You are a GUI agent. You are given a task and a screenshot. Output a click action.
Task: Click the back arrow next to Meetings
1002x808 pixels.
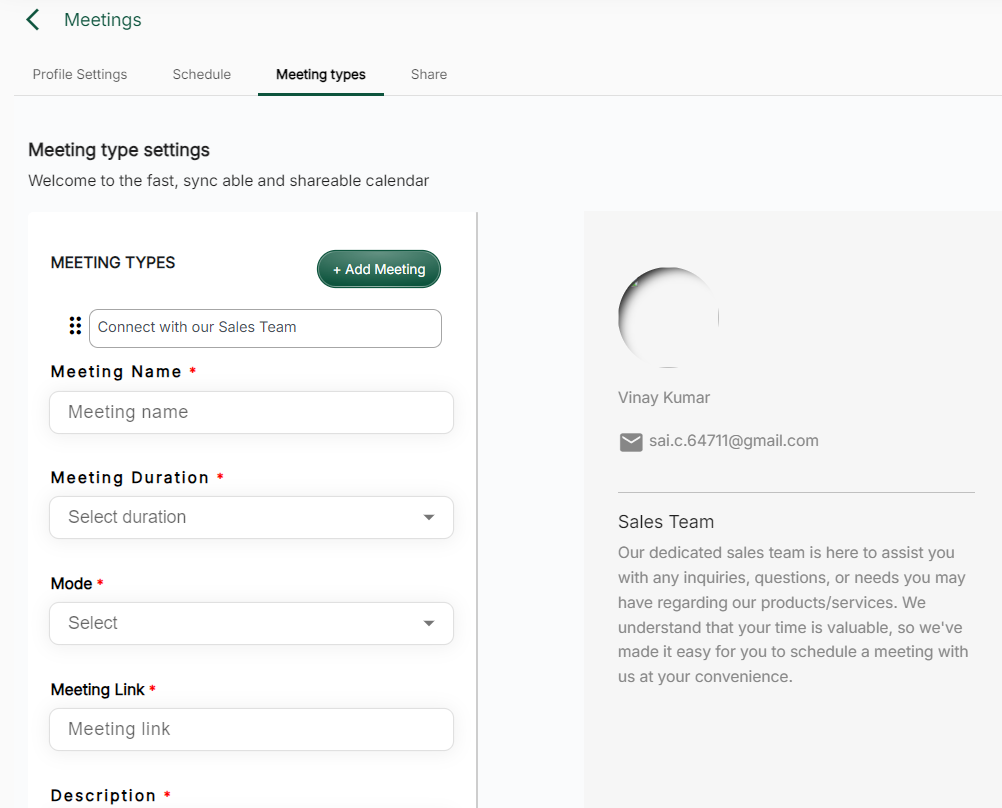coord(33,20)
